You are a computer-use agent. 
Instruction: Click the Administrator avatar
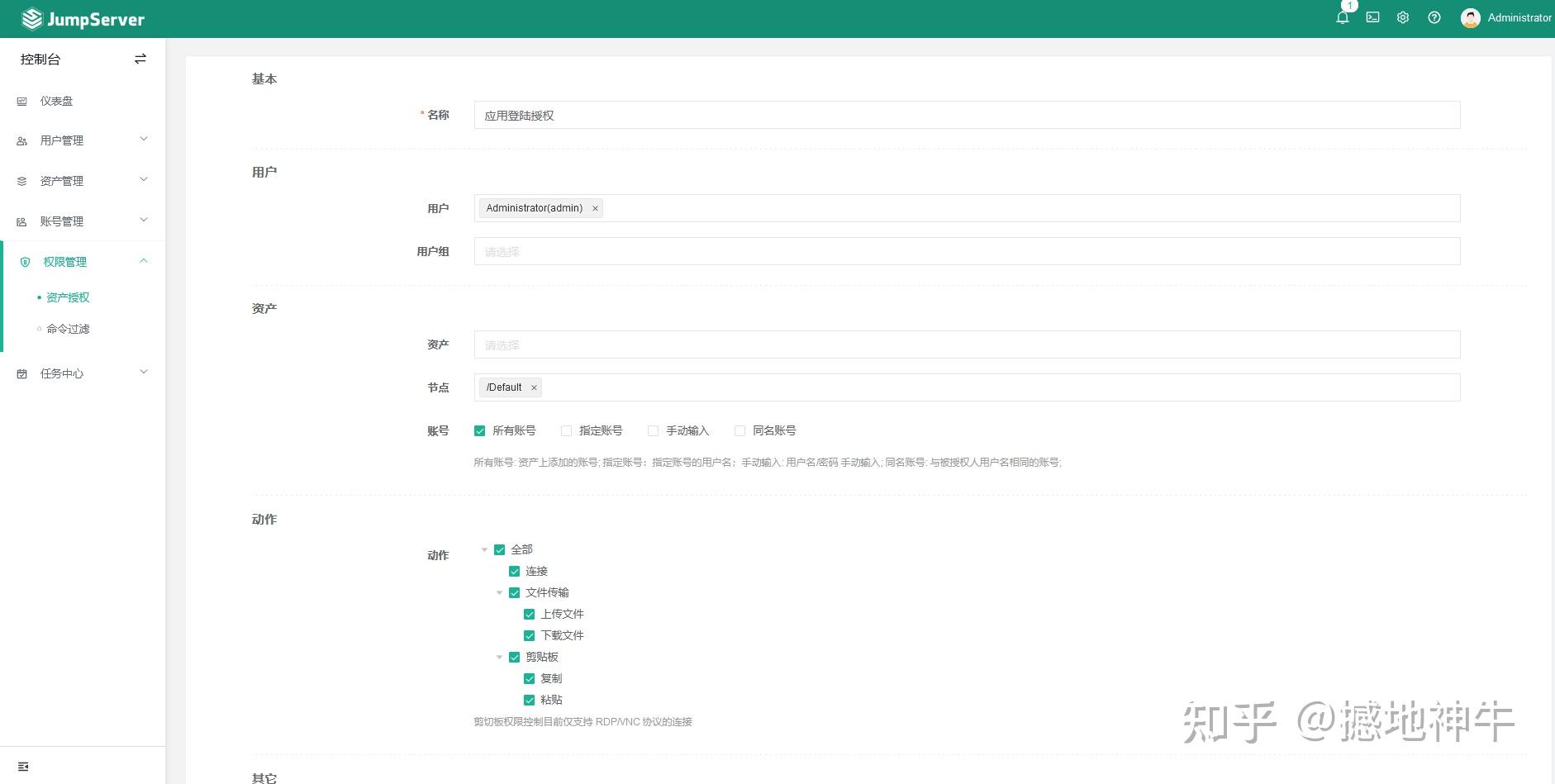point(1470,17)
